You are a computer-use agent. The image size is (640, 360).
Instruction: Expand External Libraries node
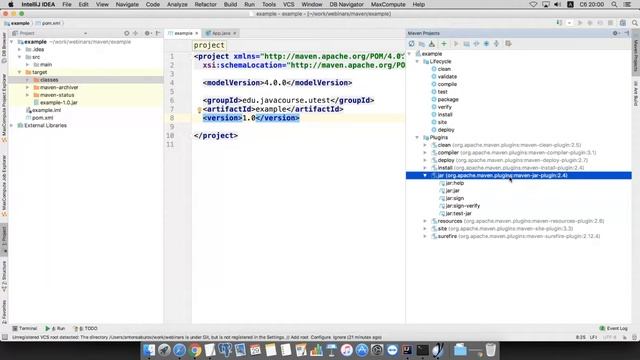point(12,125)
